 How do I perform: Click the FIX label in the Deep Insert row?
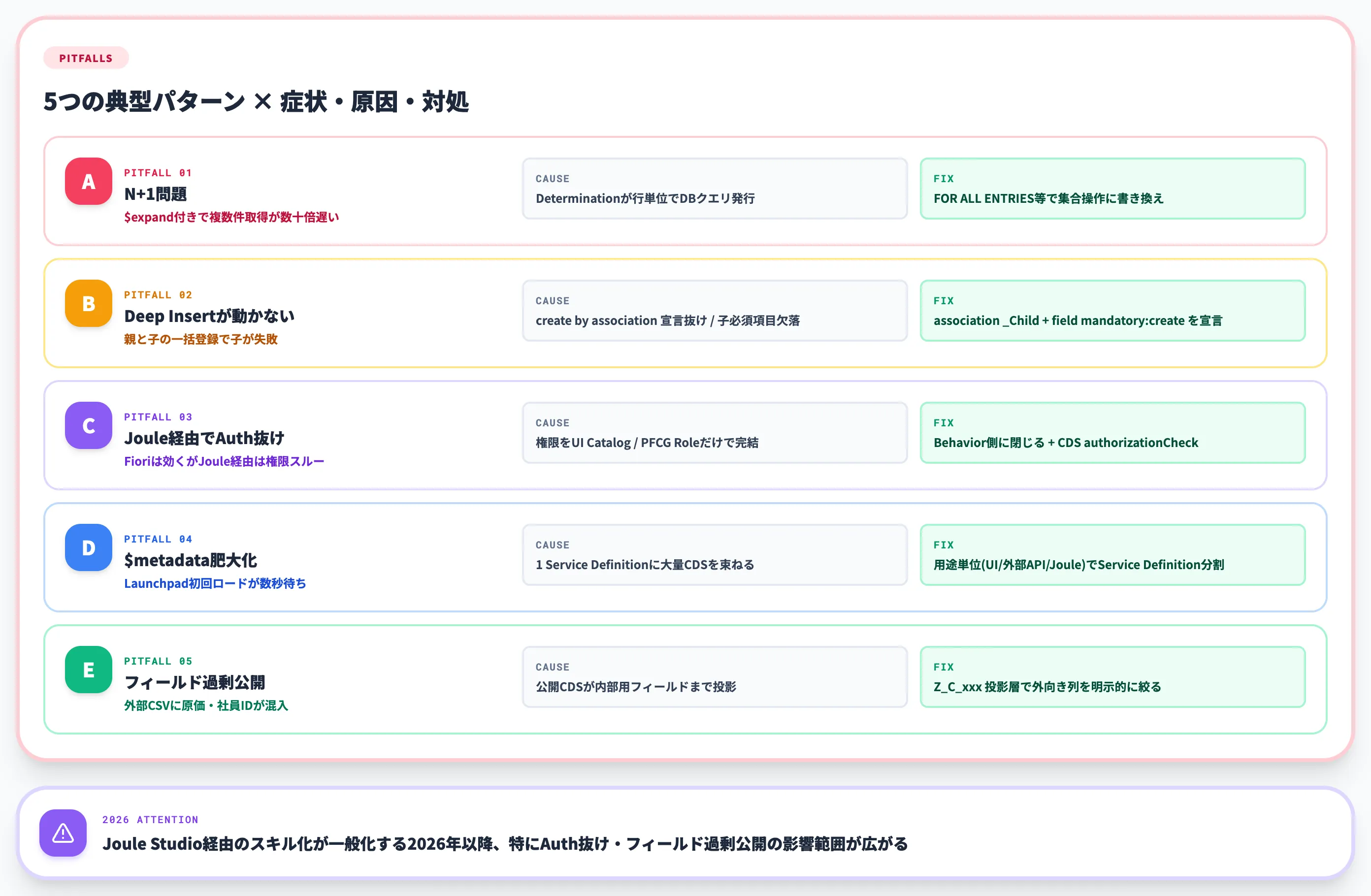tap(944, 301)
